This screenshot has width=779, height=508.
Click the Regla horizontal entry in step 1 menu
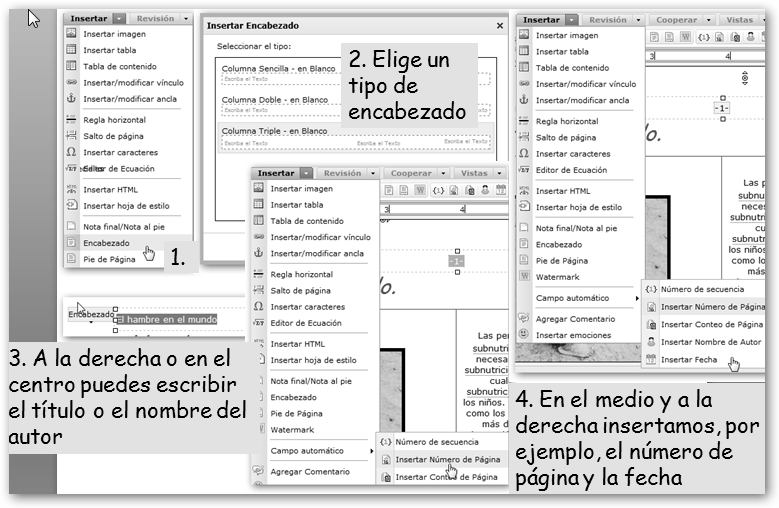(x=114, y=119)
